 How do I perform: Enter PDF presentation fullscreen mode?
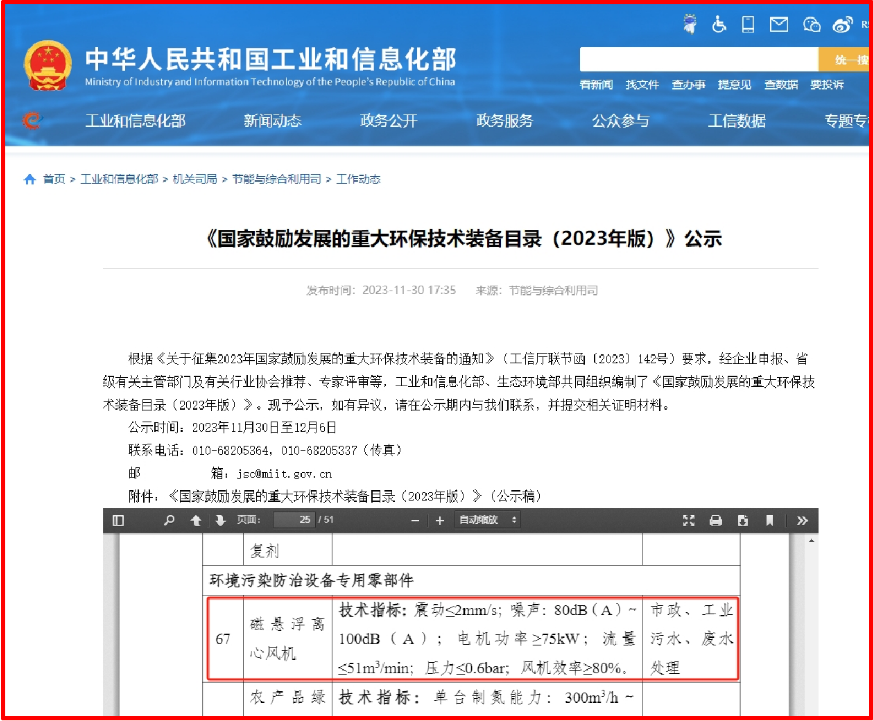[688, 520]
